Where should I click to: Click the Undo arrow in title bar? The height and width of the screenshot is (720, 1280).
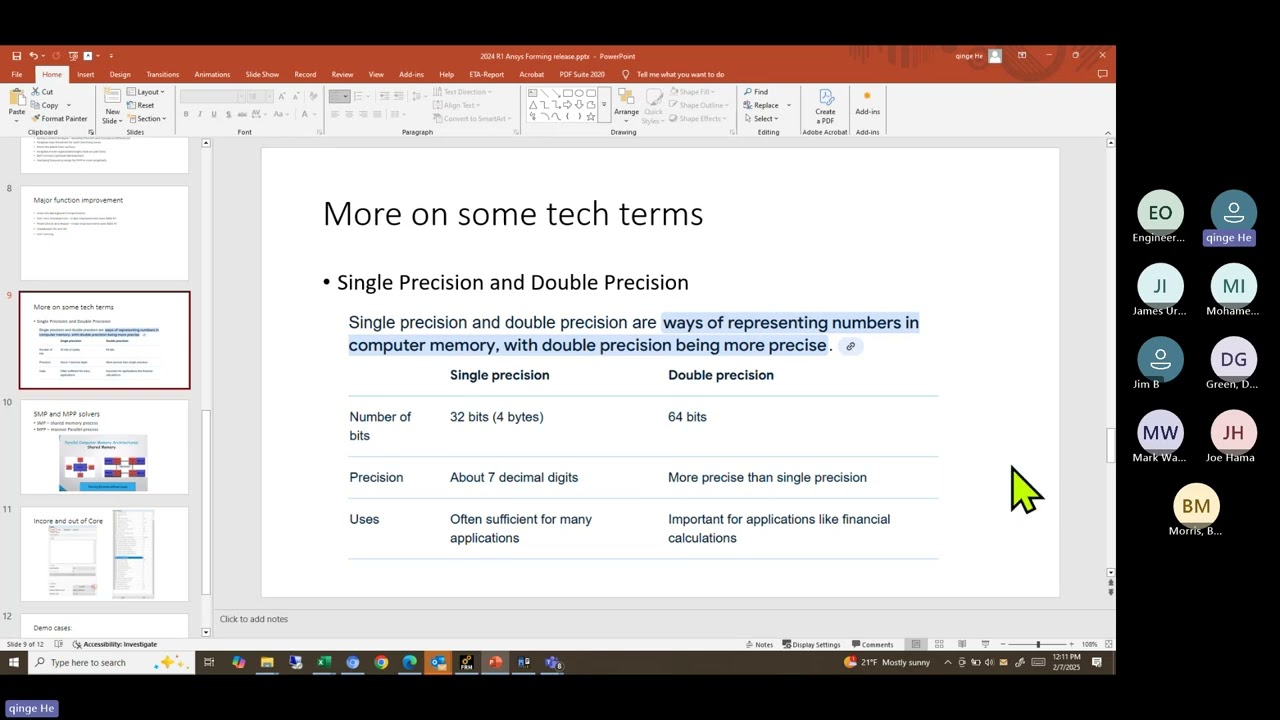pos(33,56)
